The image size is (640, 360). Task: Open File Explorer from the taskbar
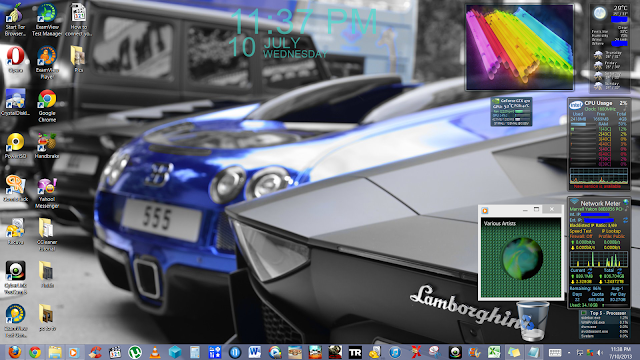pos(55,352)
